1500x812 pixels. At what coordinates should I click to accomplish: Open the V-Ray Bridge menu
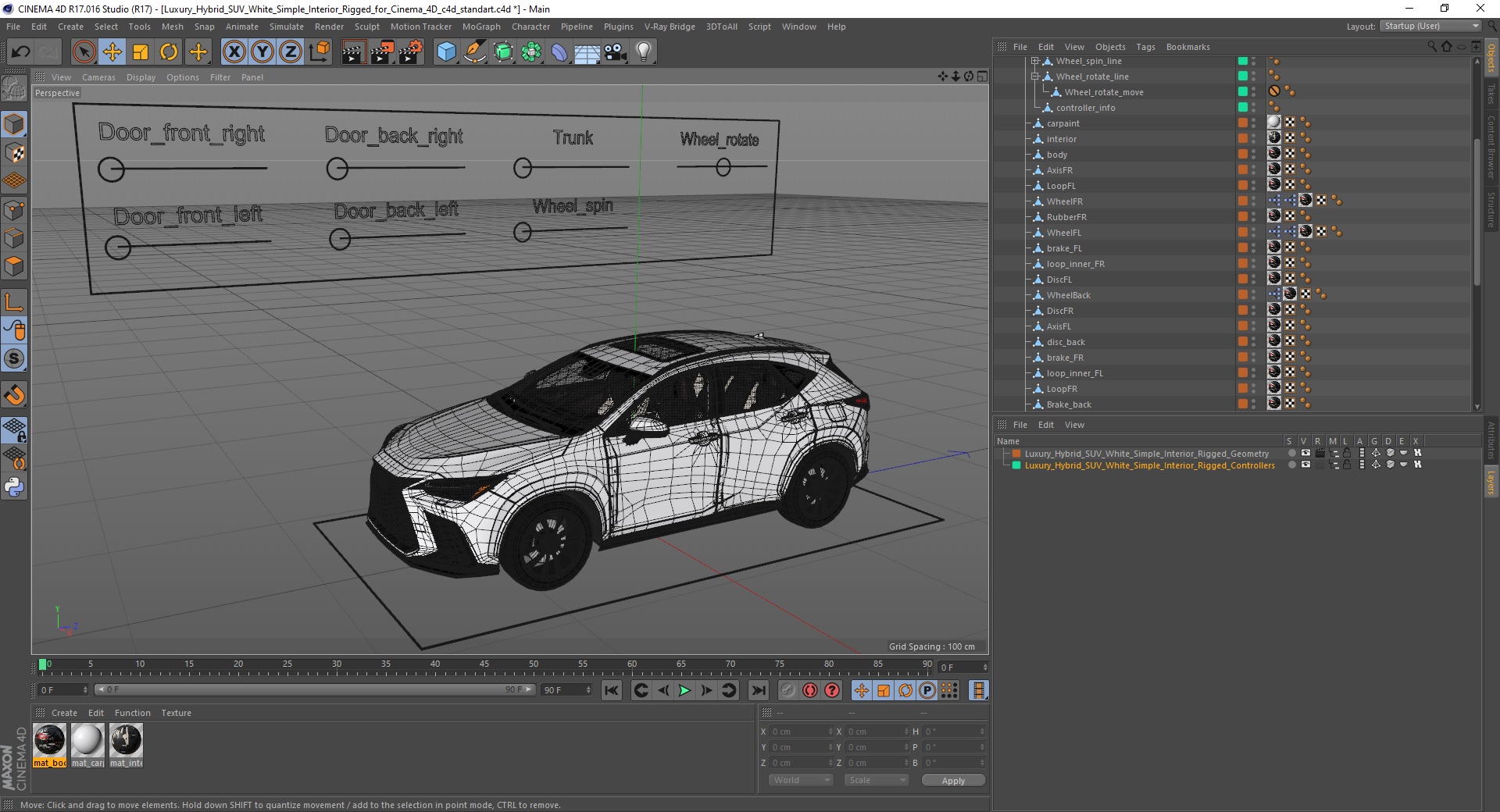(670, 27)
